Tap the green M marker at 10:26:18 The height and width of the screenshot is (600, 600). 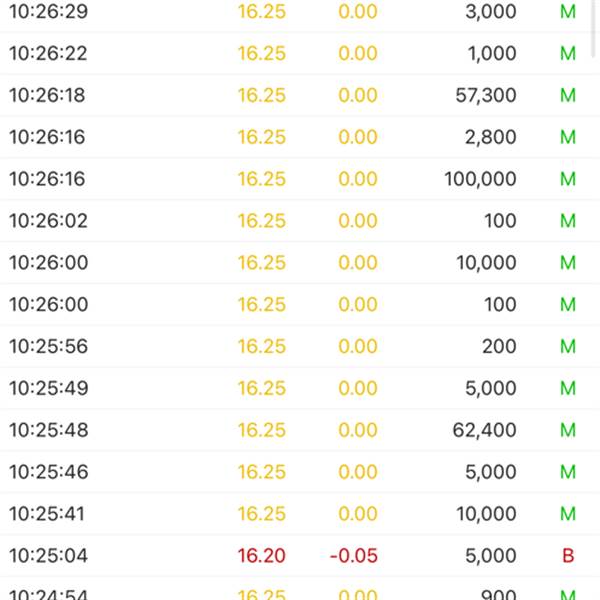click(568, 96)
